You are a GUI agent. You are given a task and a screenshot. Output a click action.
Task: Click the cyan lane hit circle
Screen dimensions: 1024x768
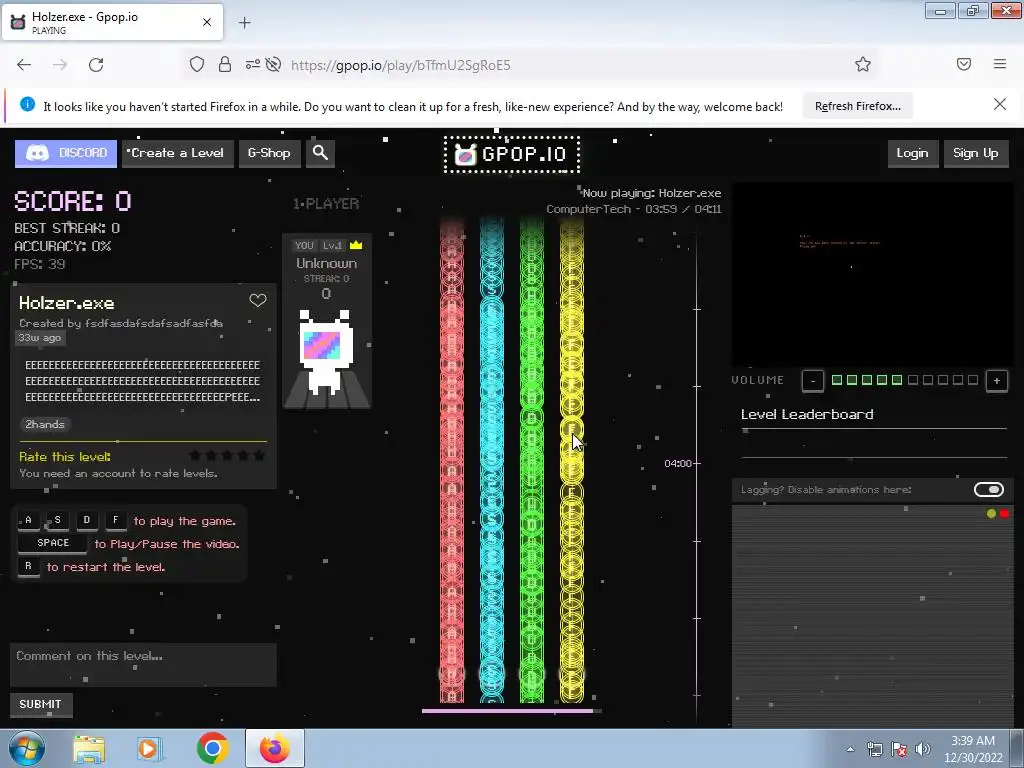492,674
